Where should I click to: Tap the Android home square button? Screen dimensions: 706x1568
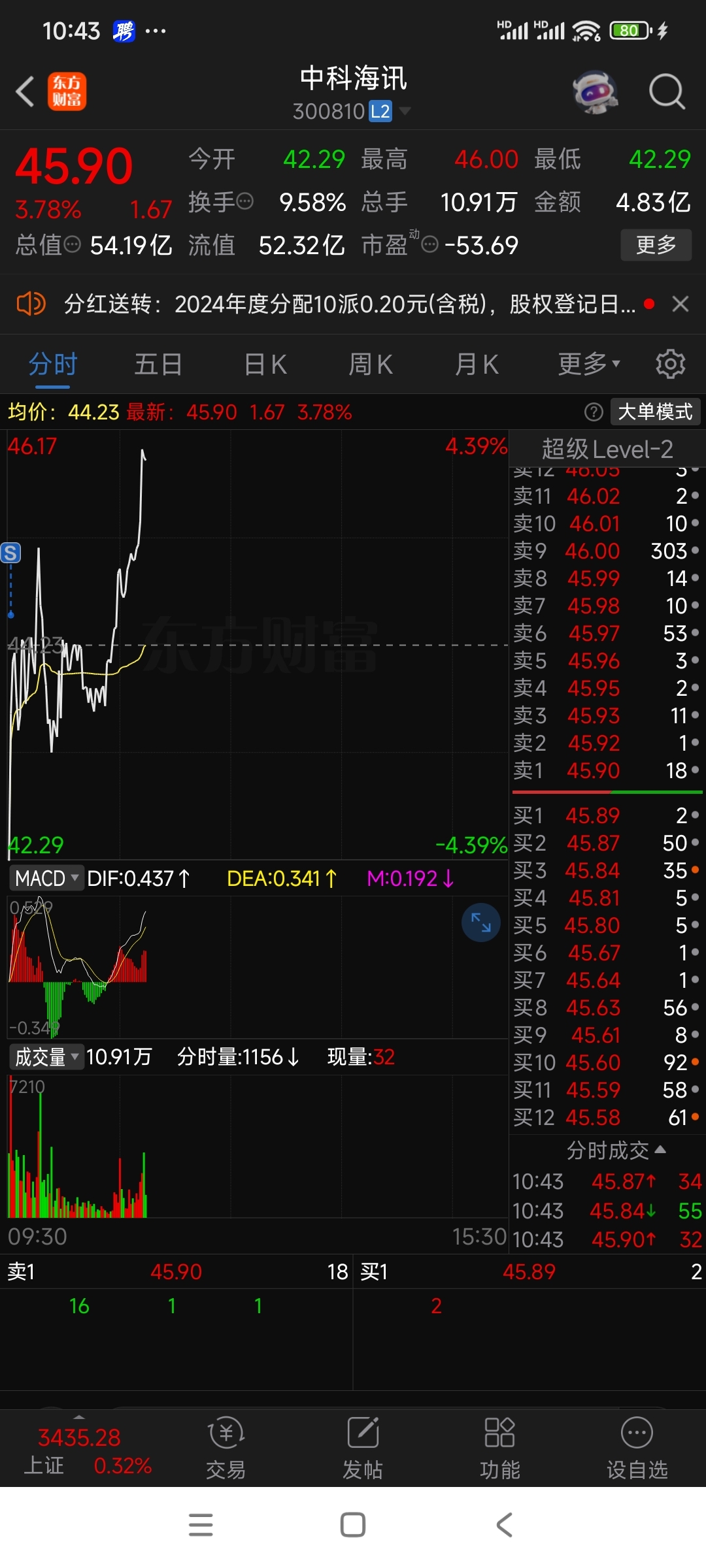coord(353,1524)
